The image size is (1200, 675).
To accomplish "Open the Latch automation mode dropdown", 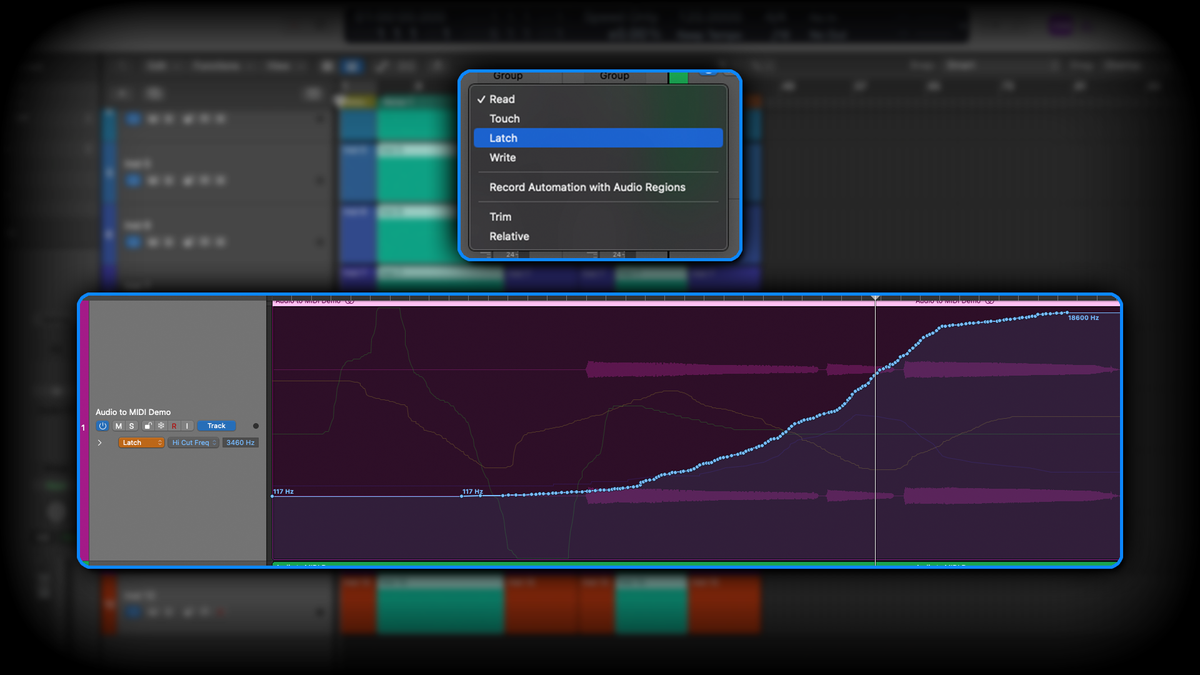I will [141, 442].
